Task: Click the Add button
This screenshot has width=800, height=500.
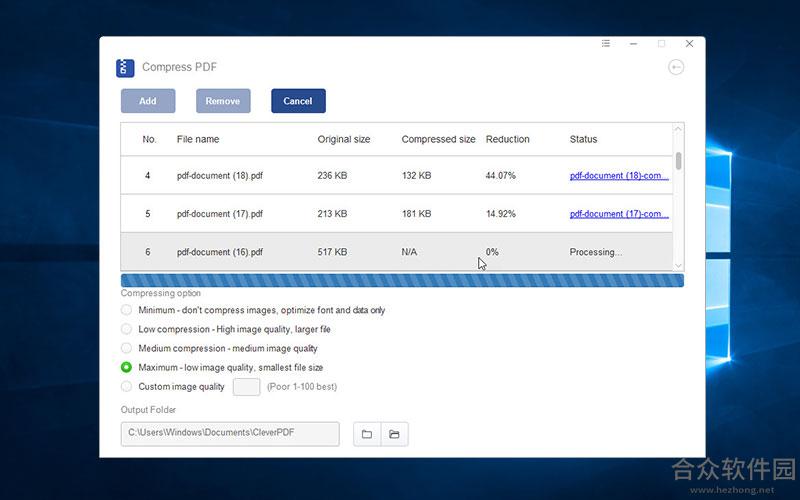Action: (x=148, y=101)
